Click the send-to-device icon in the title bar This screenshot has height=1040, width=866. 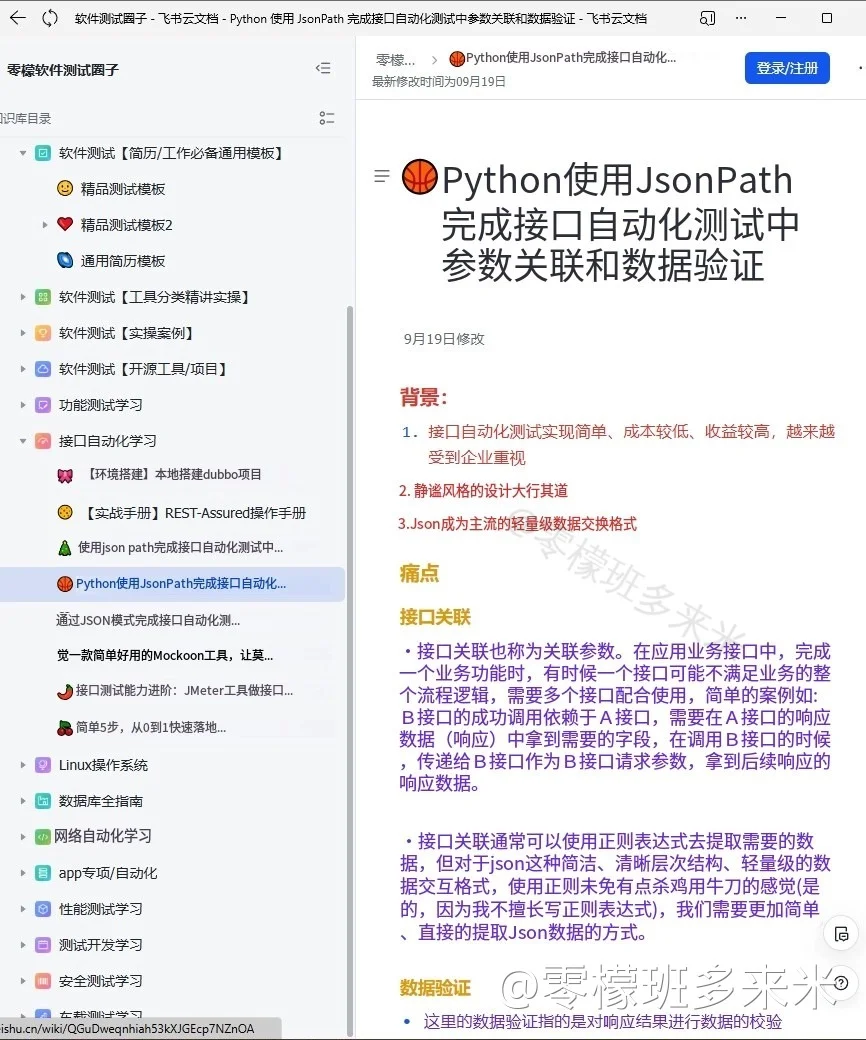[707, 16]
